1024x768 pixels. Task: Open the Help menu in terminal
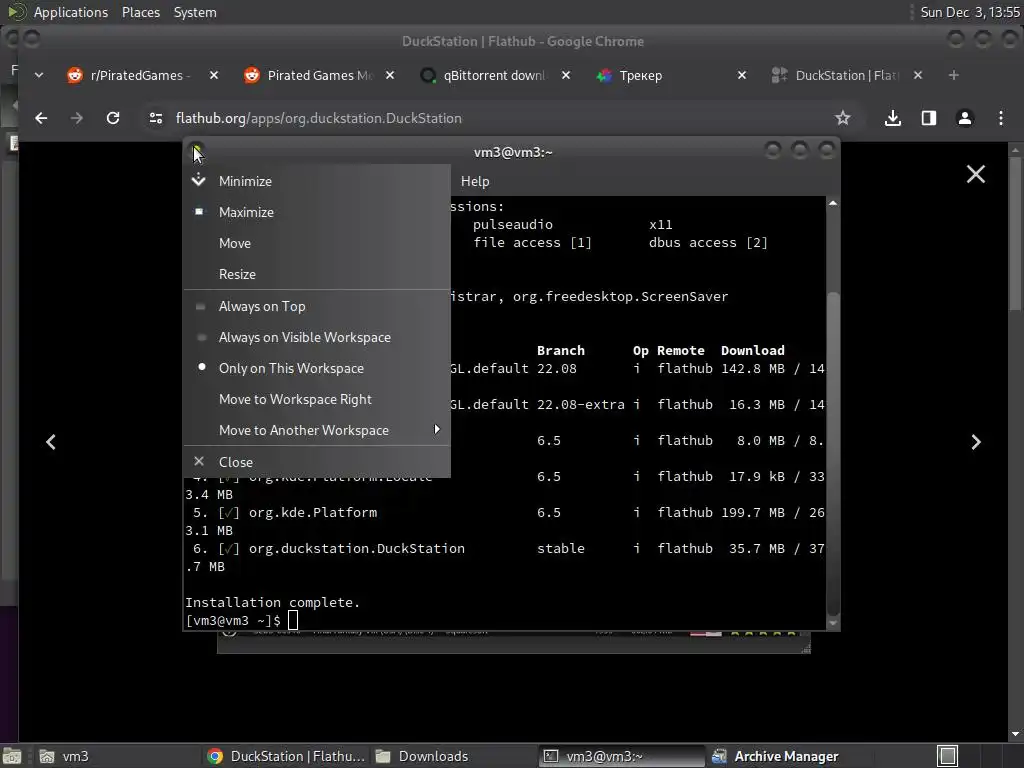point(475,181)
